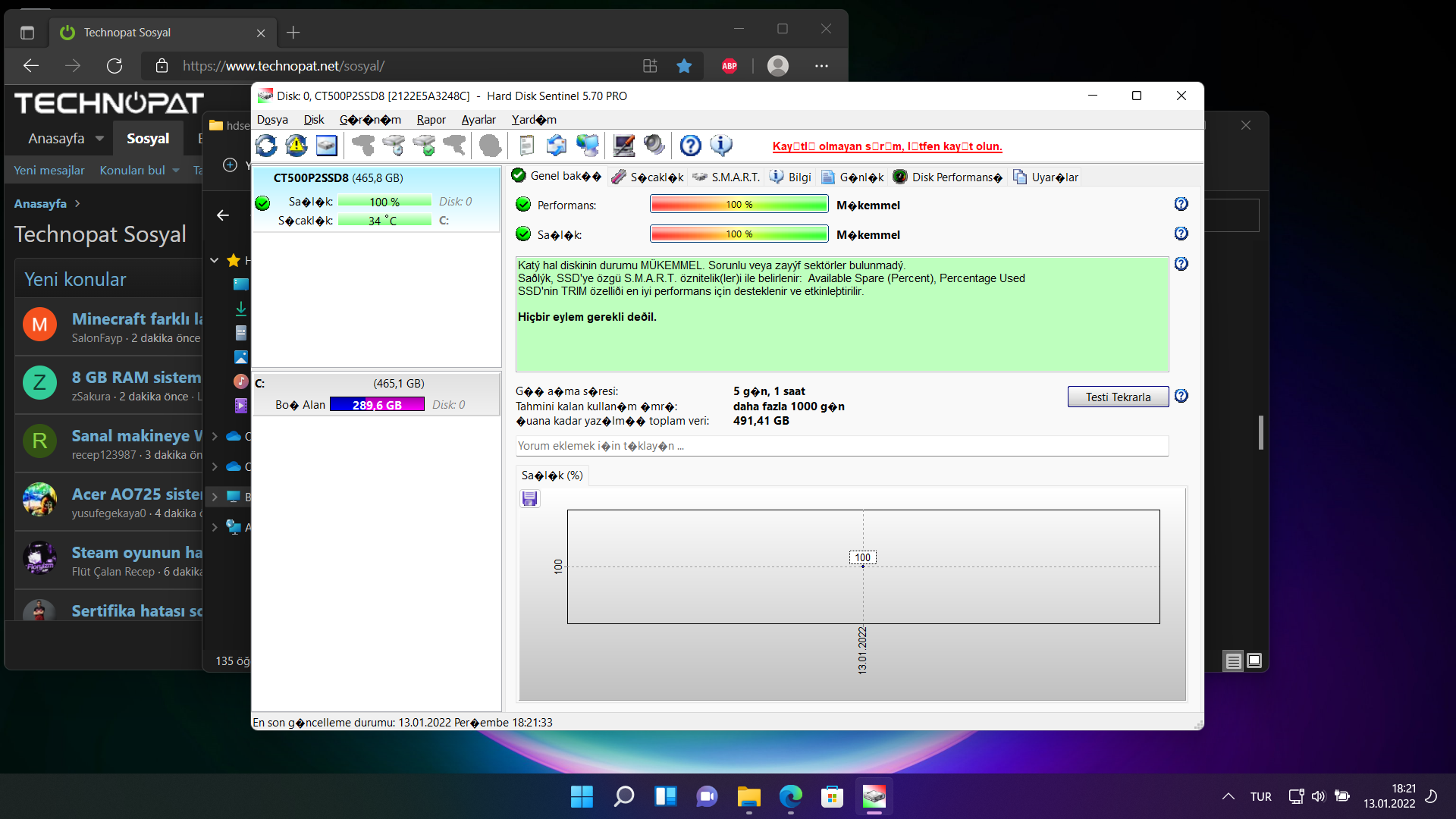Open the Rapor menu

pos(431,120)
